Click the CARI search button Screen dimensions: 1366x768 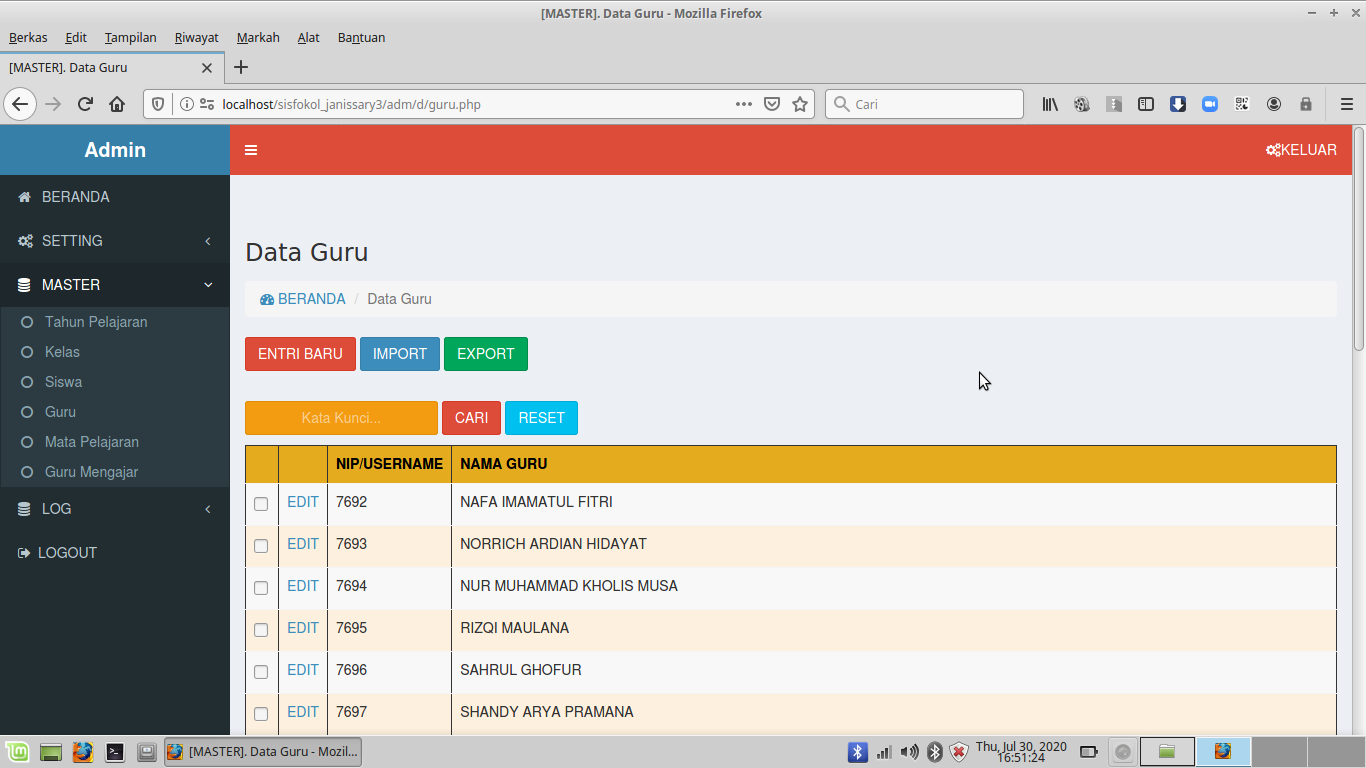coord(471,418)
